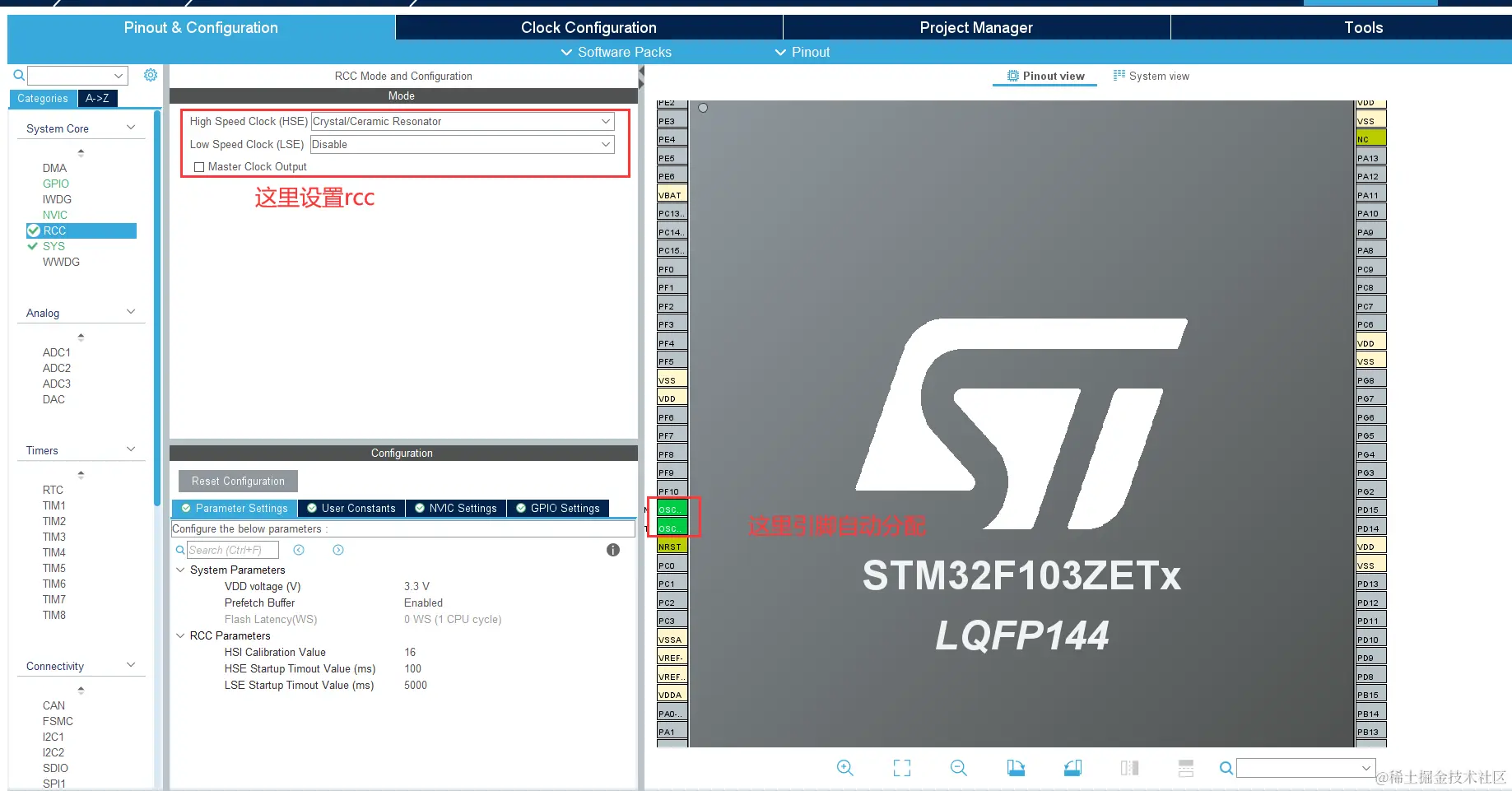Click the VDD voltage value 3.3 V
The width and height of the screenshot is (1512, 791).
416,586
